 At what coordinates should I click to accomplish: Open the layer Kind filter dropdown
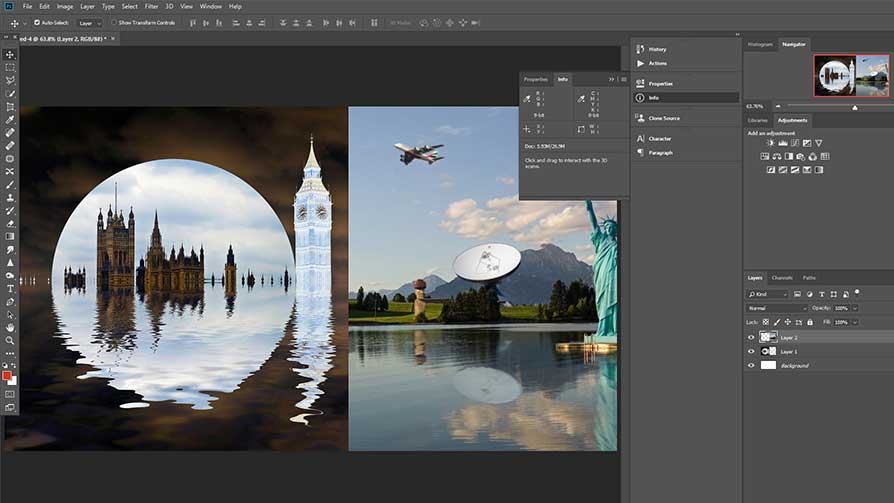(767, 294)
